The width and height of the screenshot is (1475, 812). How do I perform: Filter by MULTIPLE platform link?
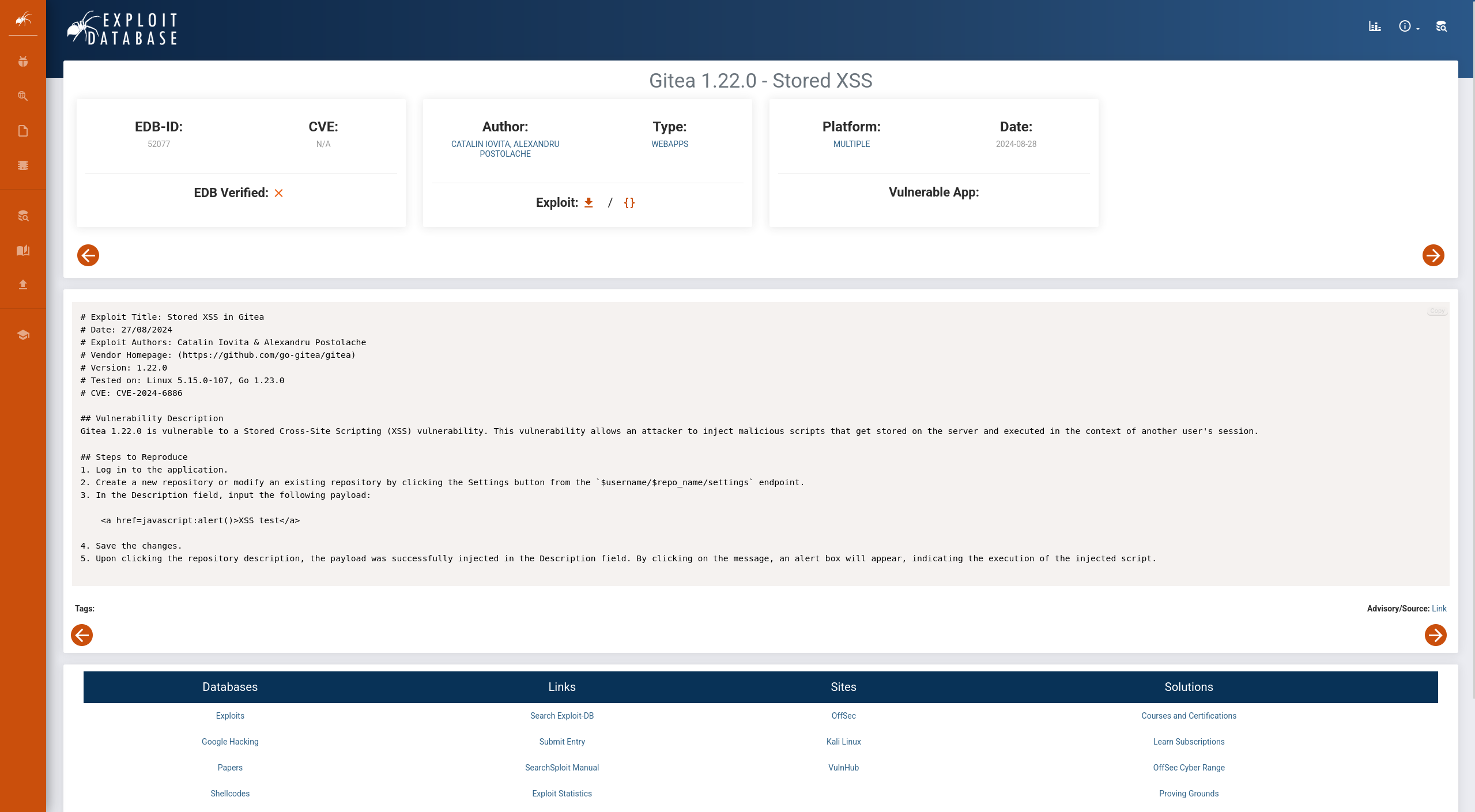[x=851, y=144]
